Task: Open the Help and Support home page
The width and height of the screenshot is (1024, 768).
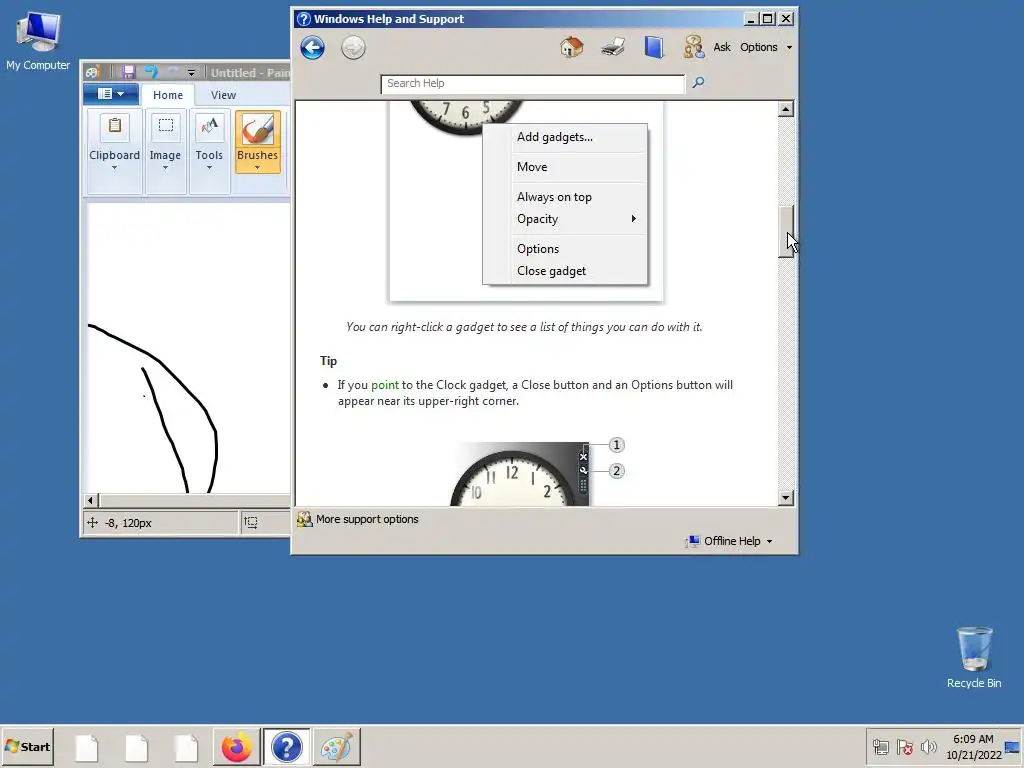Action: tap(571, 47)
